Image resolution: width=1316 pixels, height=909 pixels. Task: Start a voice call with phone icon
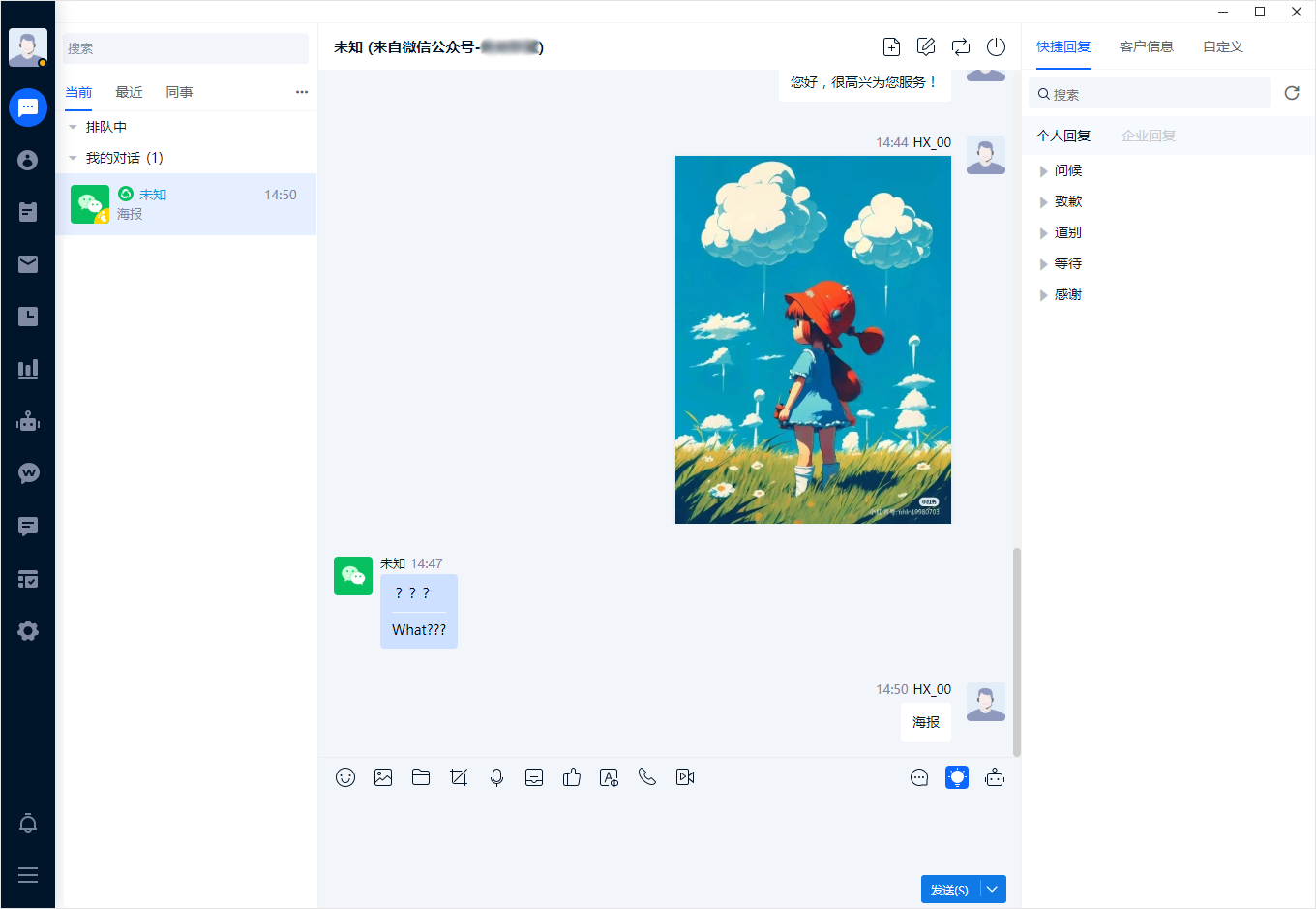pyautogui.click(x=647, y=777)
